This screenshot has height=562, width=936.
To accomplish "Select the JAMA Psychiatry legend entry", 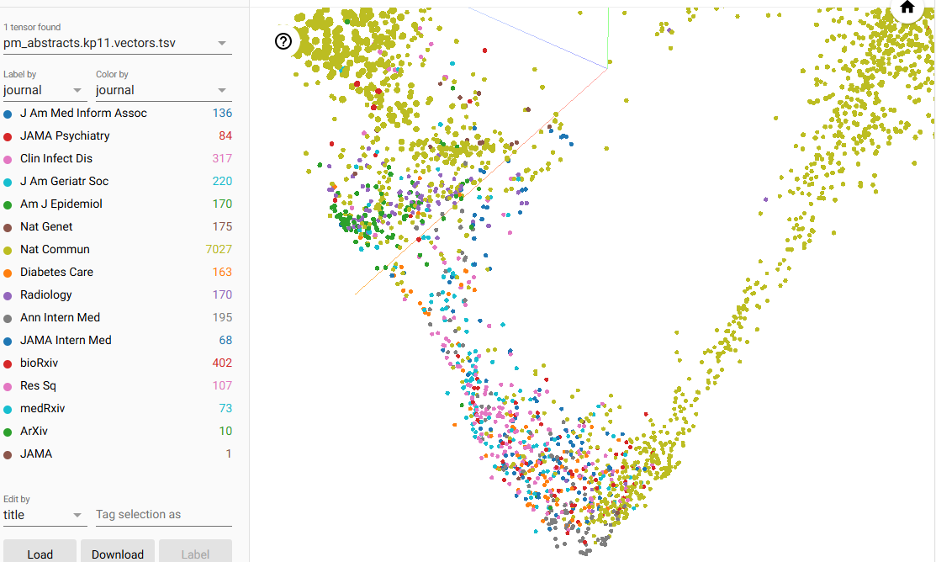I will coord(65,136).
